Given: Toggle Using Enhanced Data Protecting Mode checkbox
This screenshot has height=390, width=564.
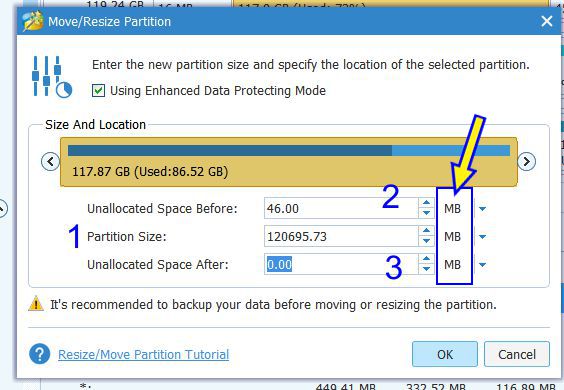Looking at the screenshot, I should [98, 90].
